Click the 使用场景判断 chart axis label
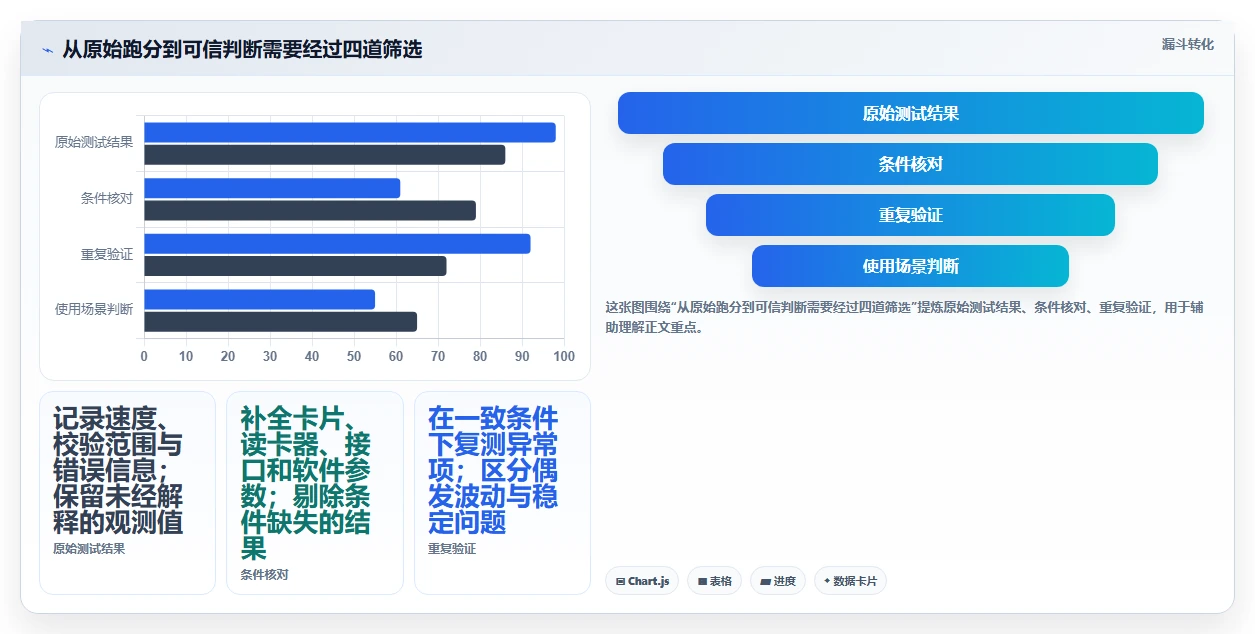Viewport: 1255px width, 634px height. click(x=94, y=310)
